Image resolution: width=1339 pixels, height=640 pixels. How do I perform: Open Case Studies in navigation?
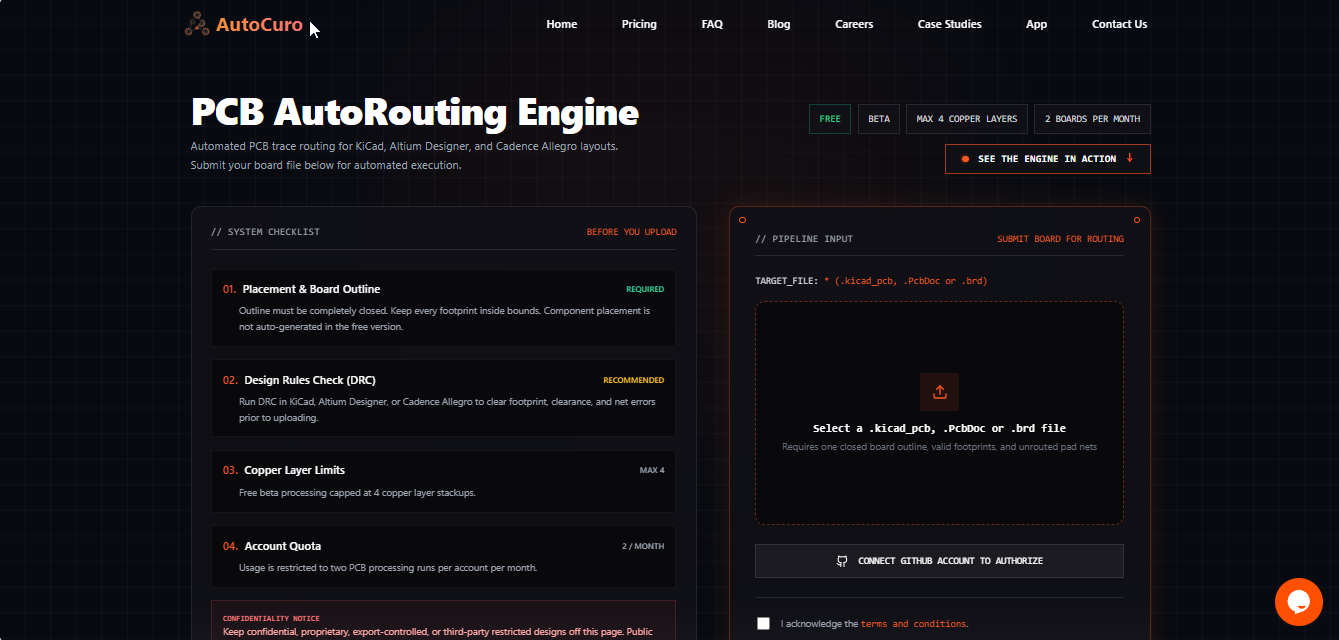coord(950,24)
